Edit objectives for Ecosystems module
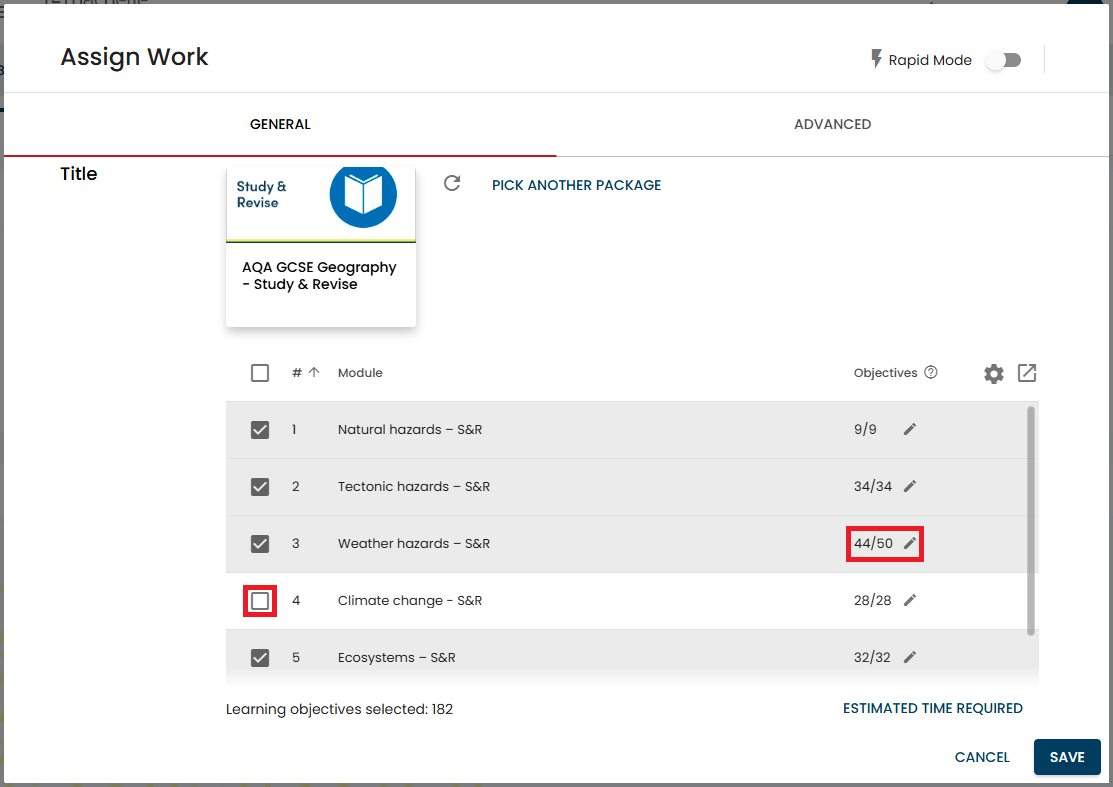1113x787 pixels. [x=910, y=658]
